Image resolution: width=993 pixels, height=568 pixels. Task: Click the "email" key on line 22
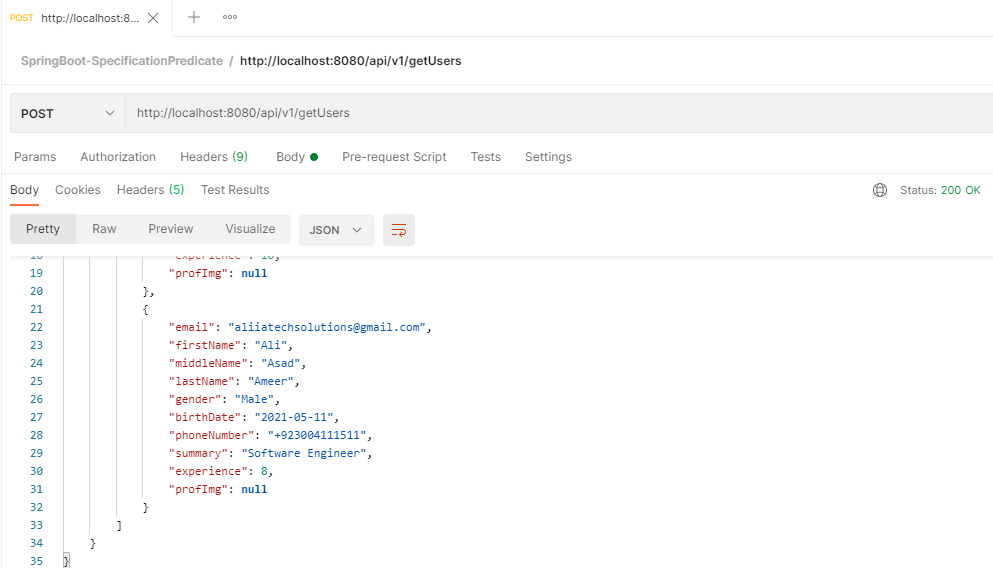(x=191, y=327)
